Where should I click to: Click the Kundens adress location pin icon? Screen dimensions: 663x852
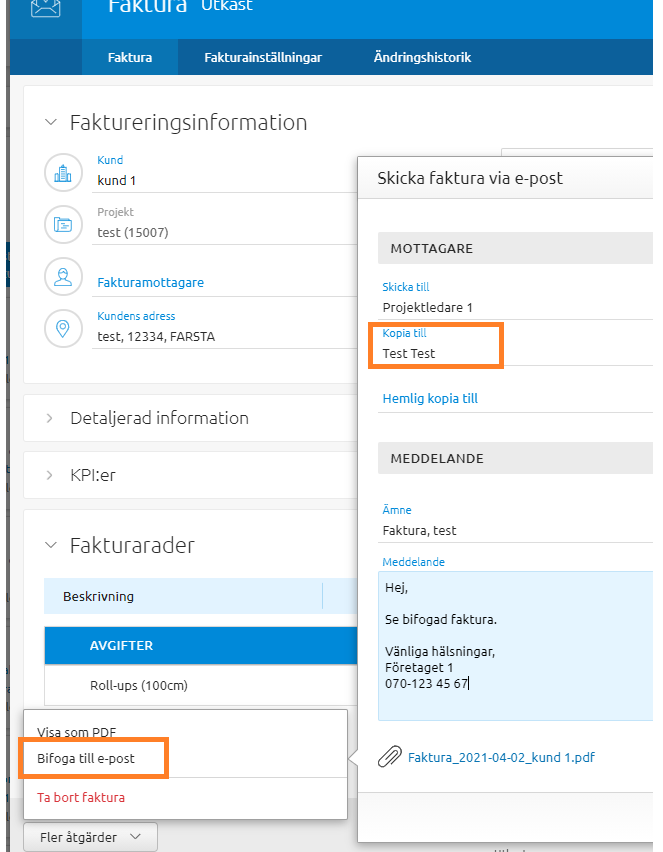[x=63, y=329]
